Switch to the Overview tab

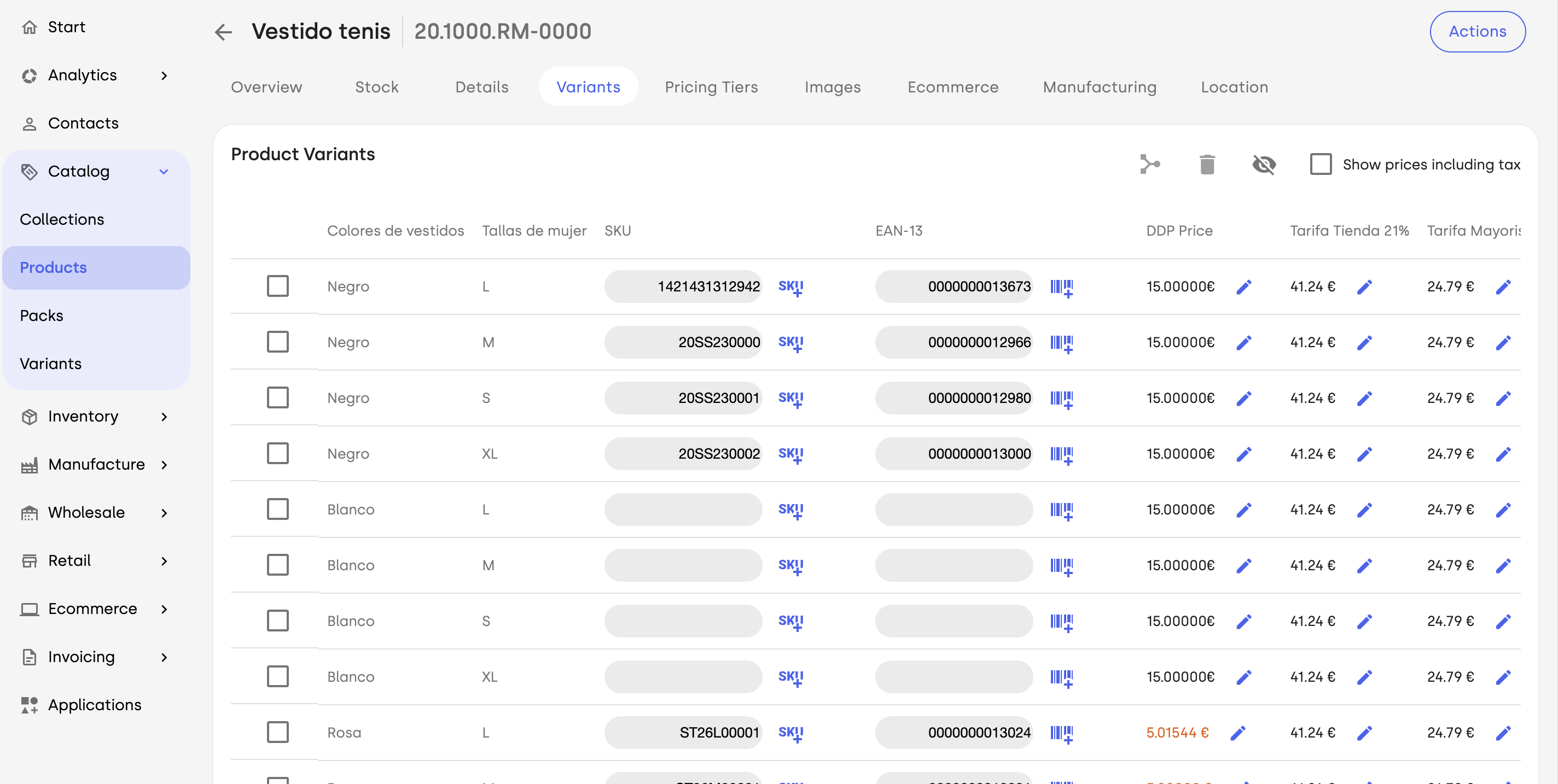click(x=267, y=87)
